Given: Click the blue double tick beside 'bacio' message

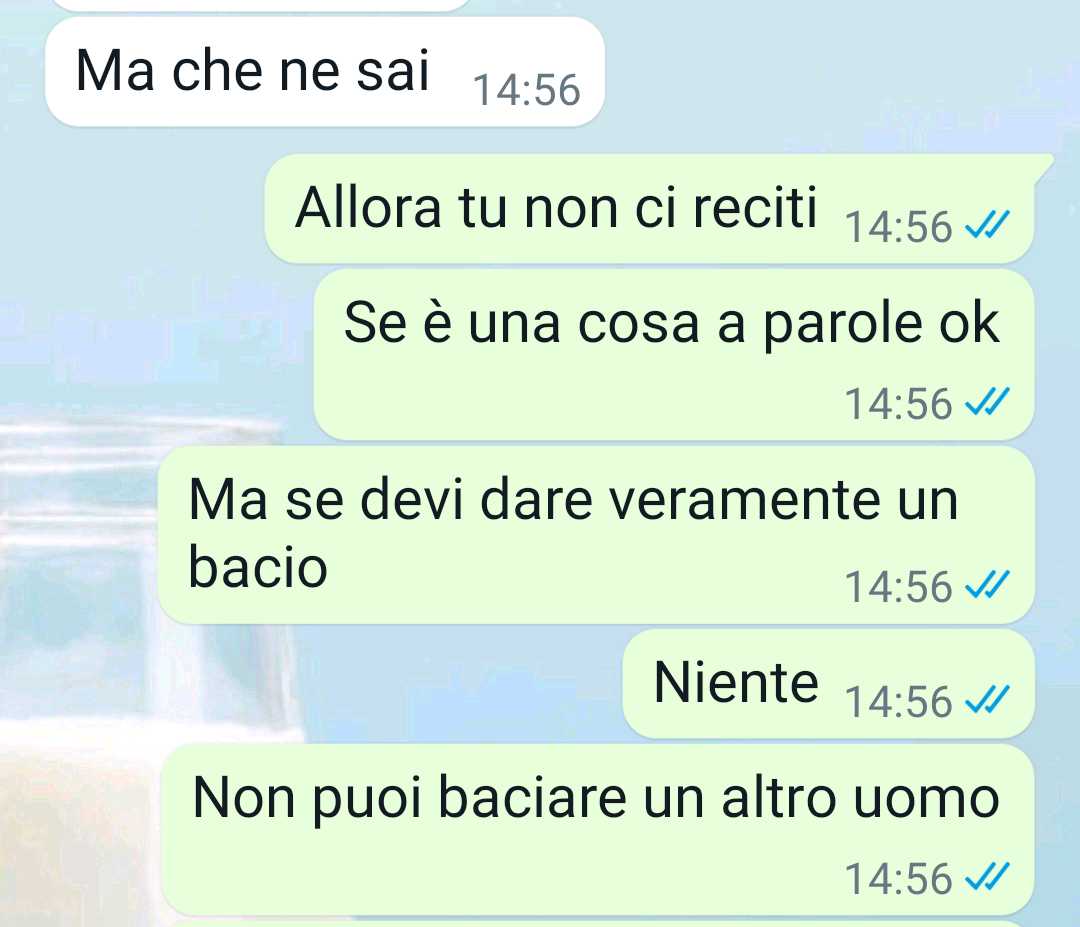Looking at the screenshot, I should [x=987, y=585].
